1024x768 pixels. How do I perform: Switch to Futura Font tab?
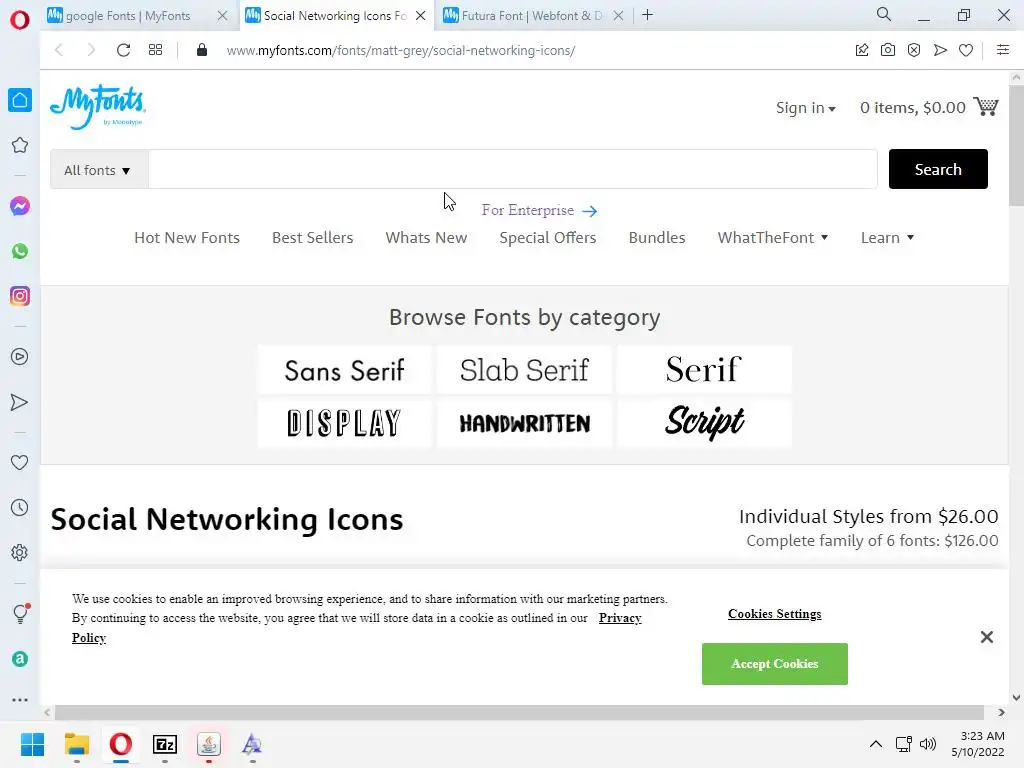tap(530, 16)
